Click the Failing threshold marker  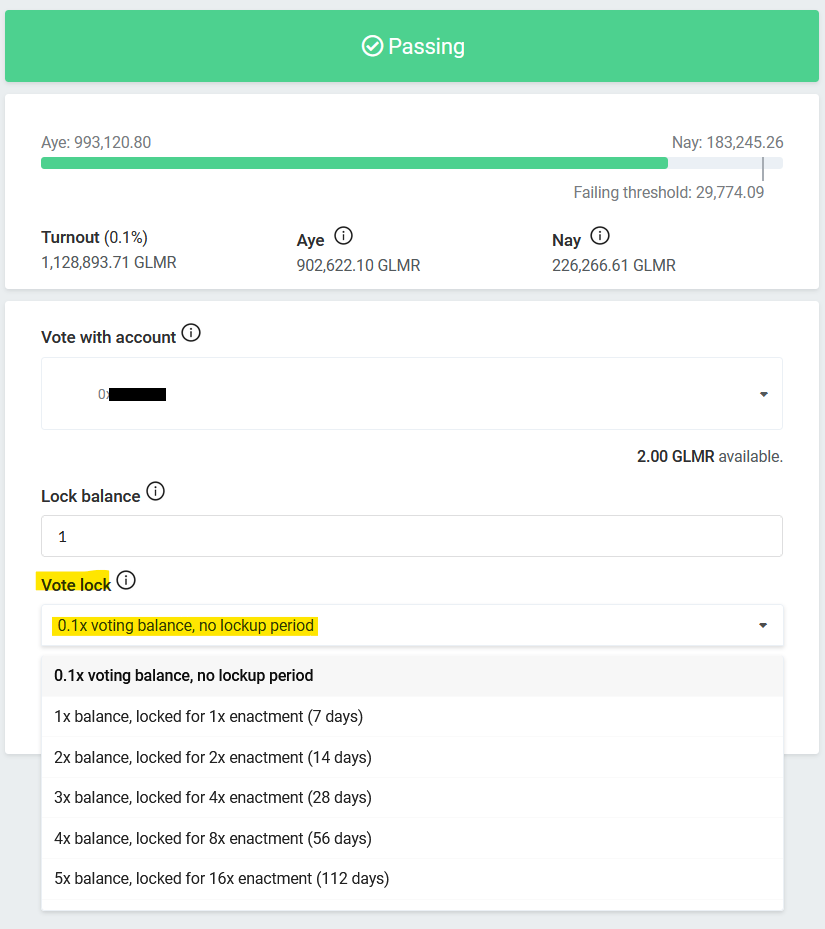763,169
